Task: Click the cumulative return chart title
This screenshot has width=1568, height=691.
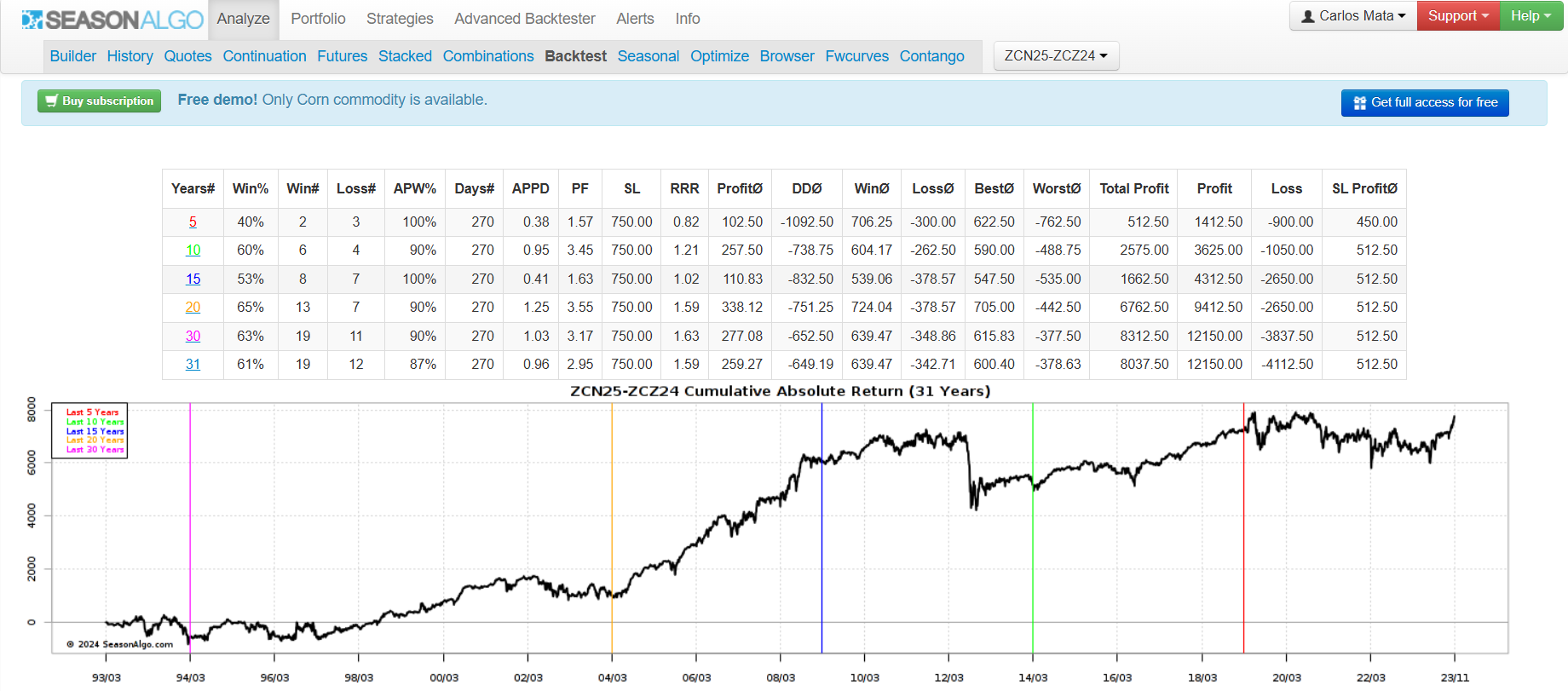Action: (x=780, y=391)
